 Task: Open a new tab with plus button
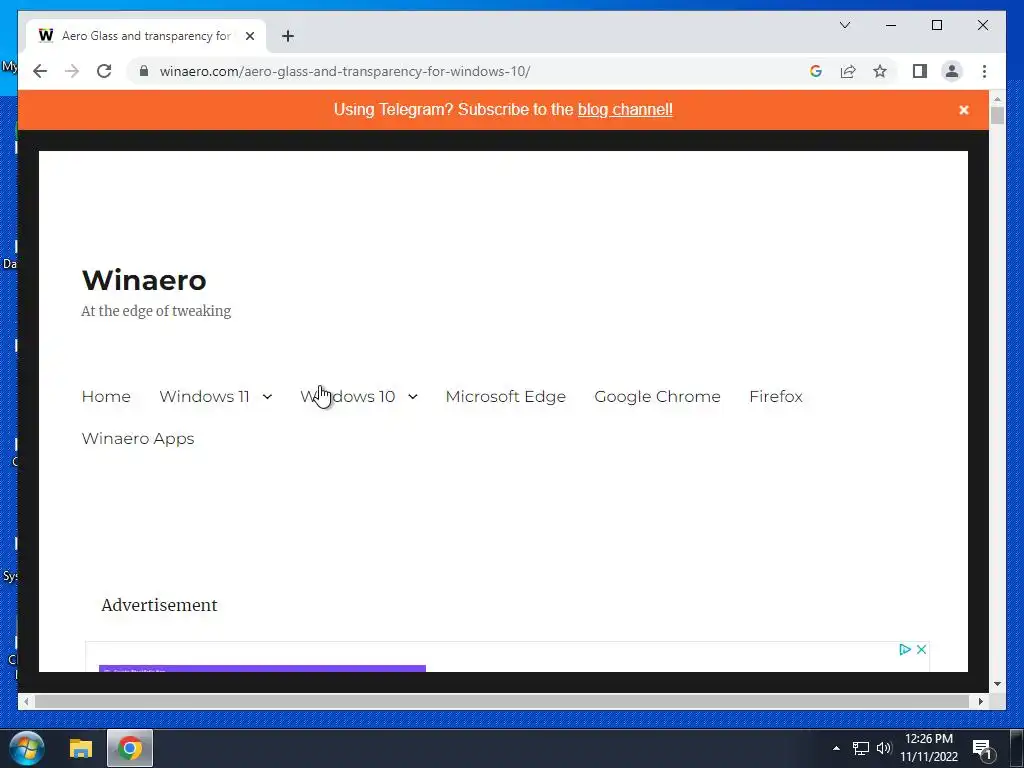288,36
